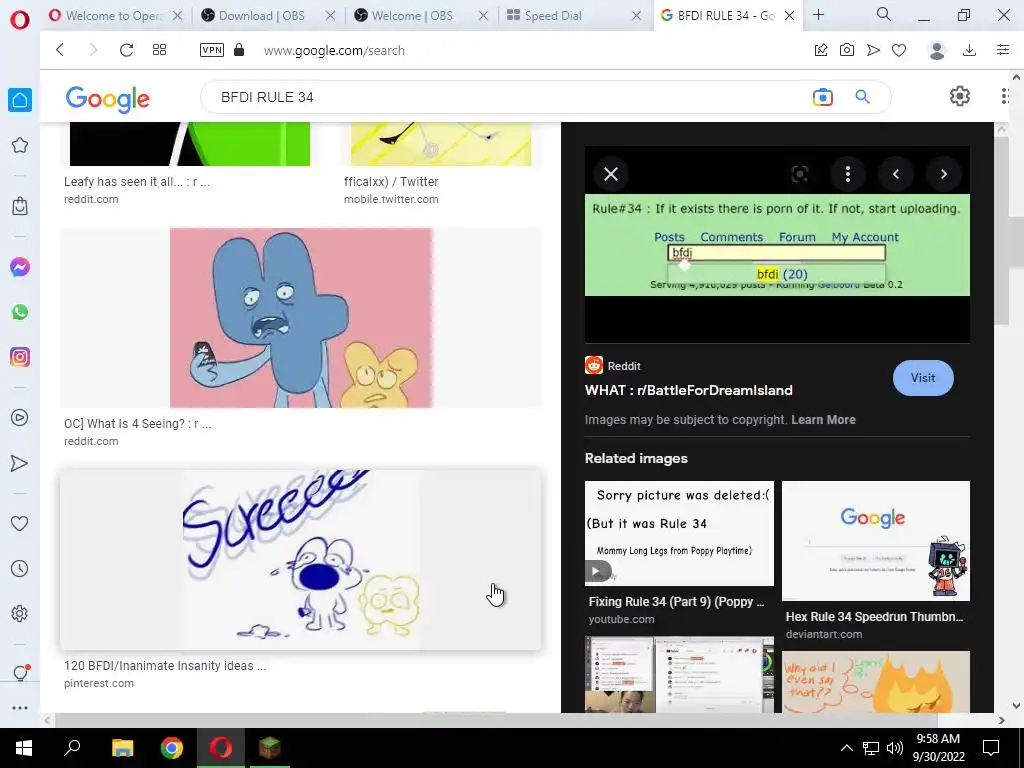Viewport: 1024px width, 768px height.
Task: Click the Google logo
Action: pyautogui.click(x=108, y=99)
